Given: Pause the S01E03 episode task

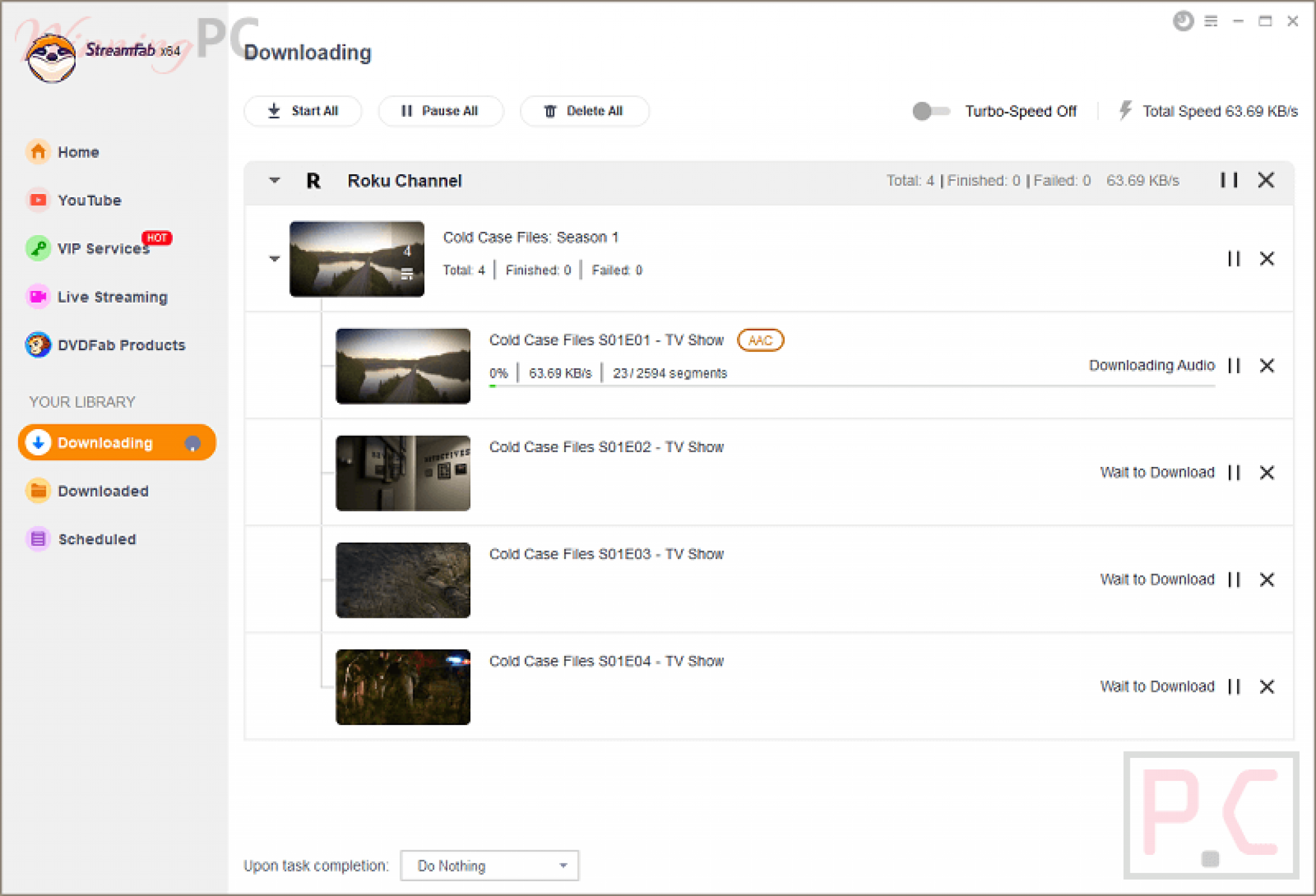Looking at the screenshot, I should [x=1234, y=579].
